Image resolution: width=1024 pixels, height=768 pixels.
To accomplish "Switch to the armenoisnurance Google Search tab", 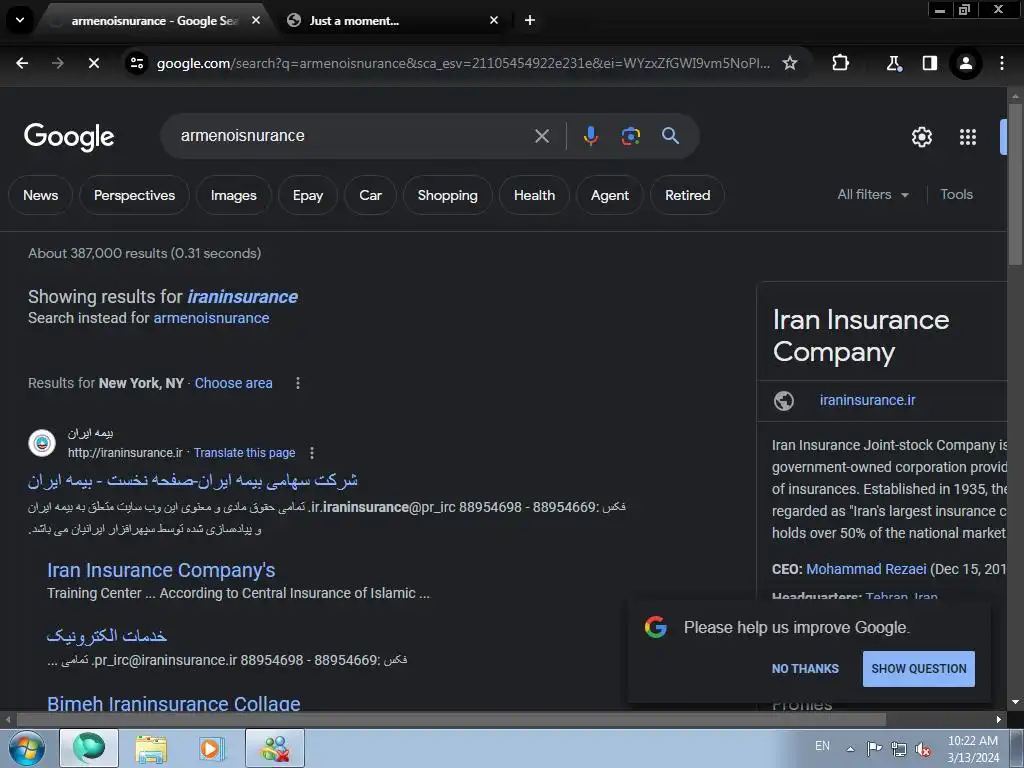I will click(x=155, y=21).
